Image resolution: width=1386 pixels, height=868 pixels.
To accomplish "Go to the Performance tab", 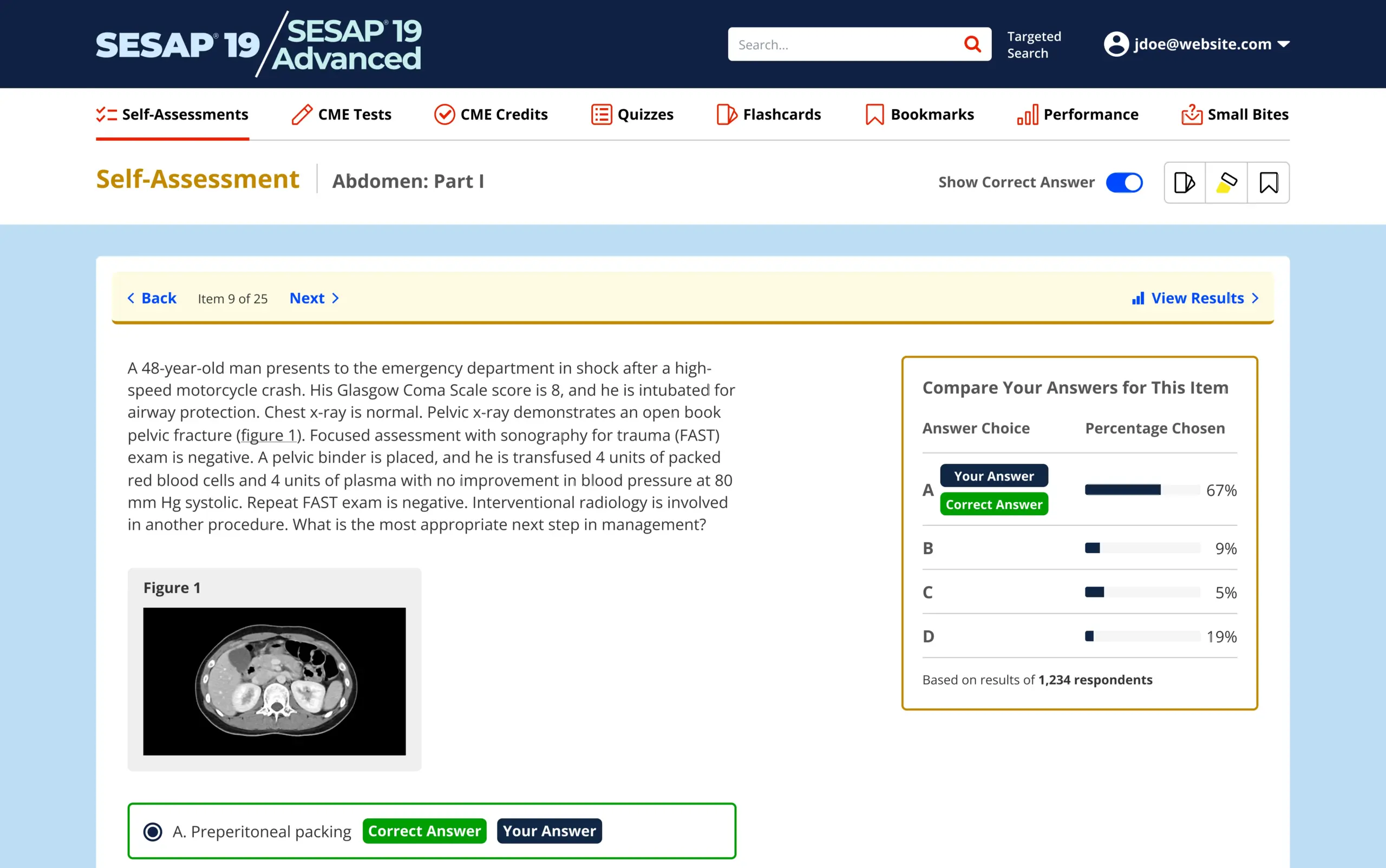I will 1077,114.
